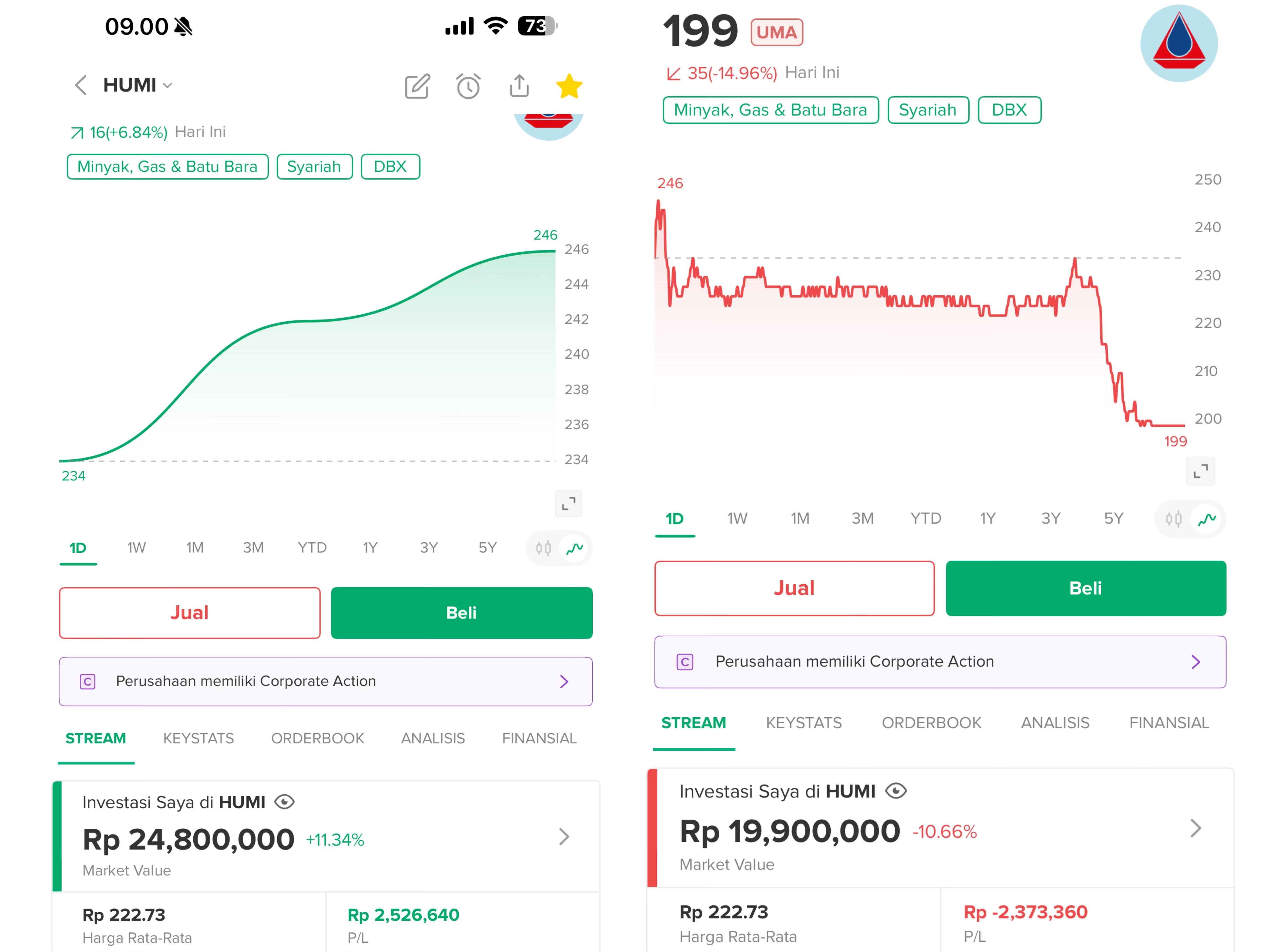Open right Investasi Saya details chevron

coord(1195,828)
